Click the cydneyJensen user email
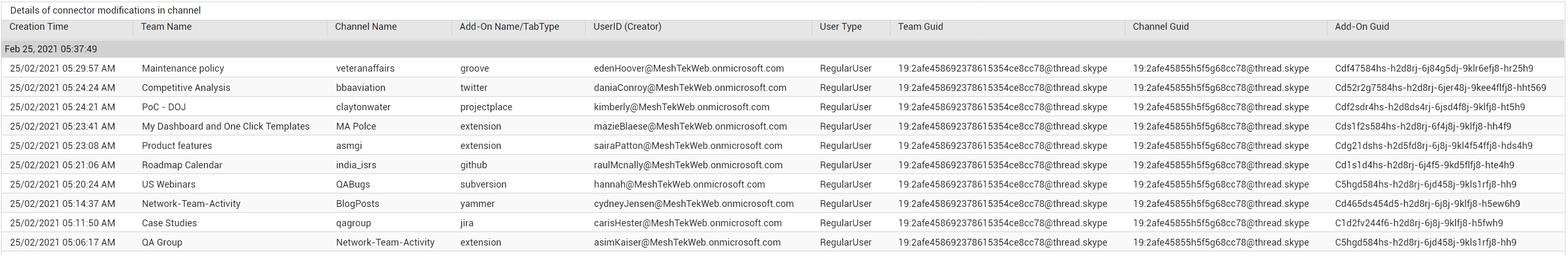The height and width of the screenshot is (255, 1568). (x=694, y=204)
